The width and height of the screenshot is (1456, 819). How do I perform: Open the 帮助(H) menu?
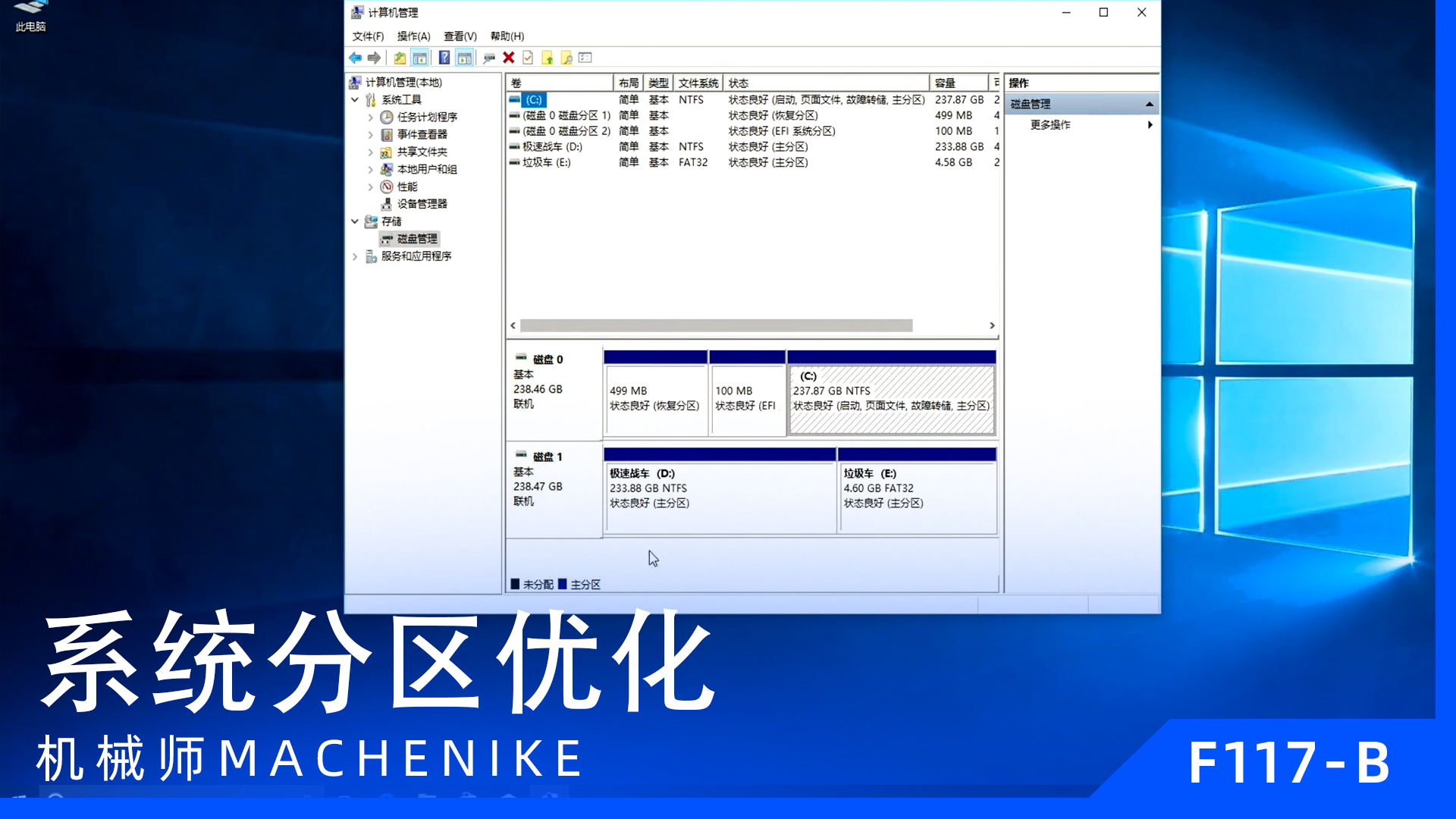coord(507,36)
